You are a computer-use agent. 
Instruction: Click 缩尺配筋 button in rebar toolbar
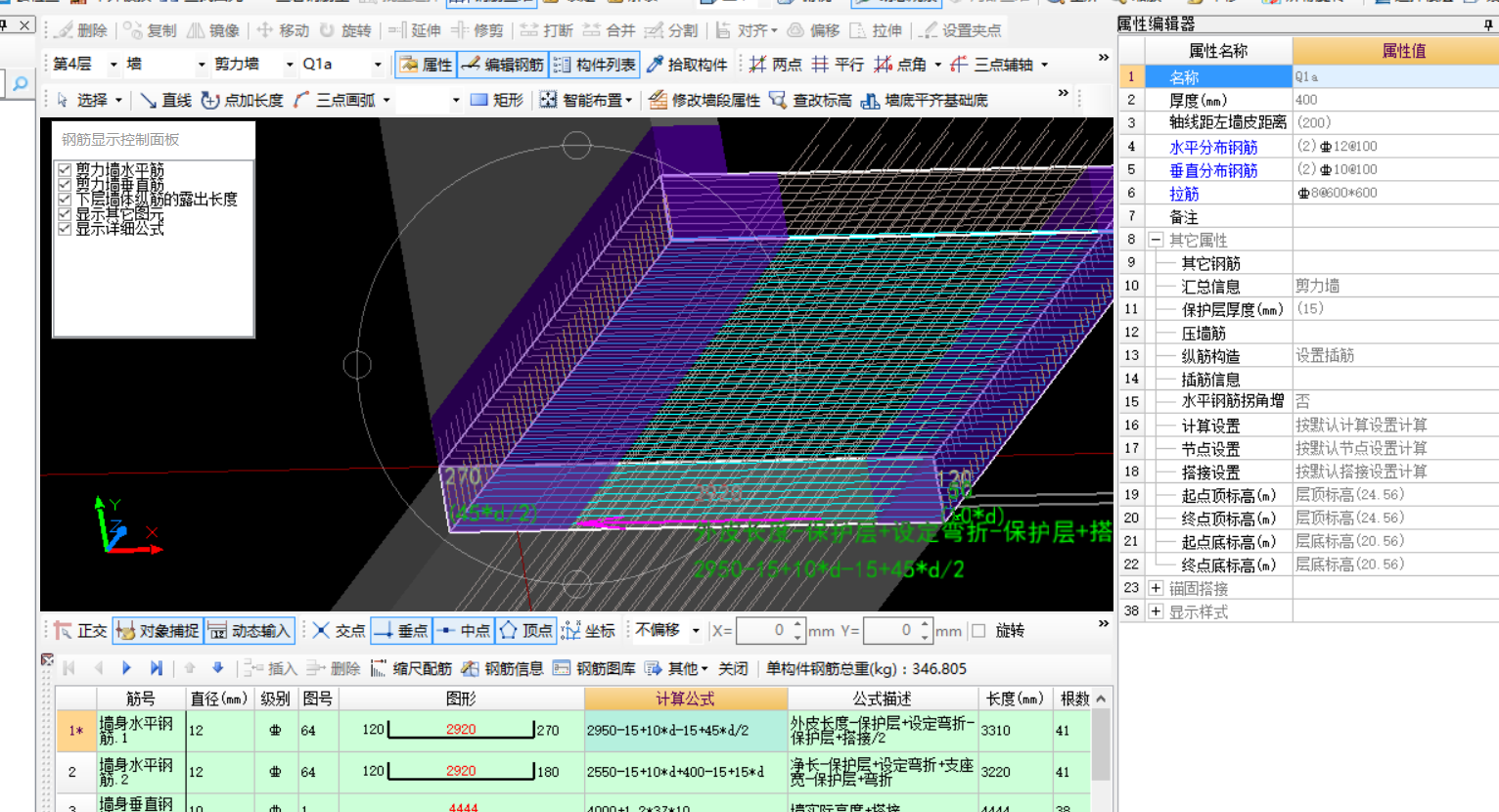pos(411,668)
